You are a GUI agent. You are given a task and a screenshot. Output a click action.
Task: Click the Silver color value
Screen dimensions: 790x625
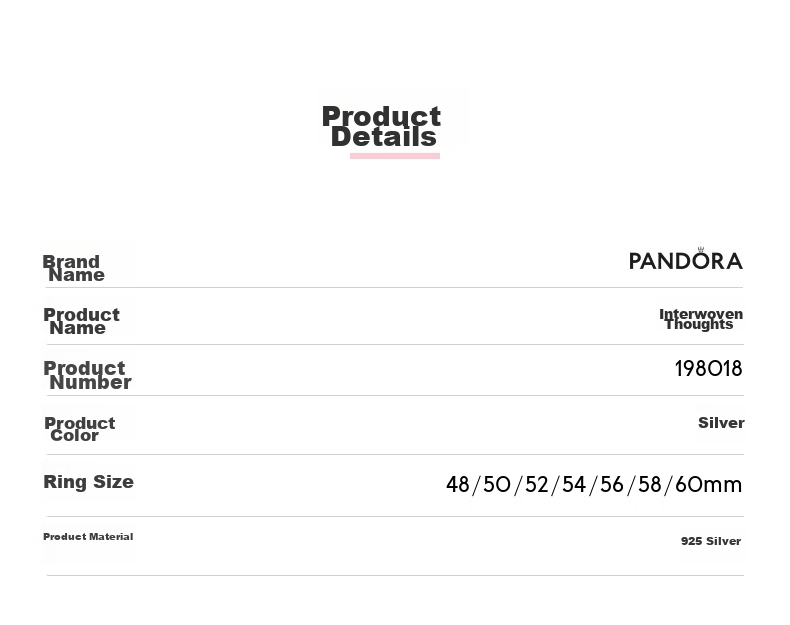[x=721, y=423]
